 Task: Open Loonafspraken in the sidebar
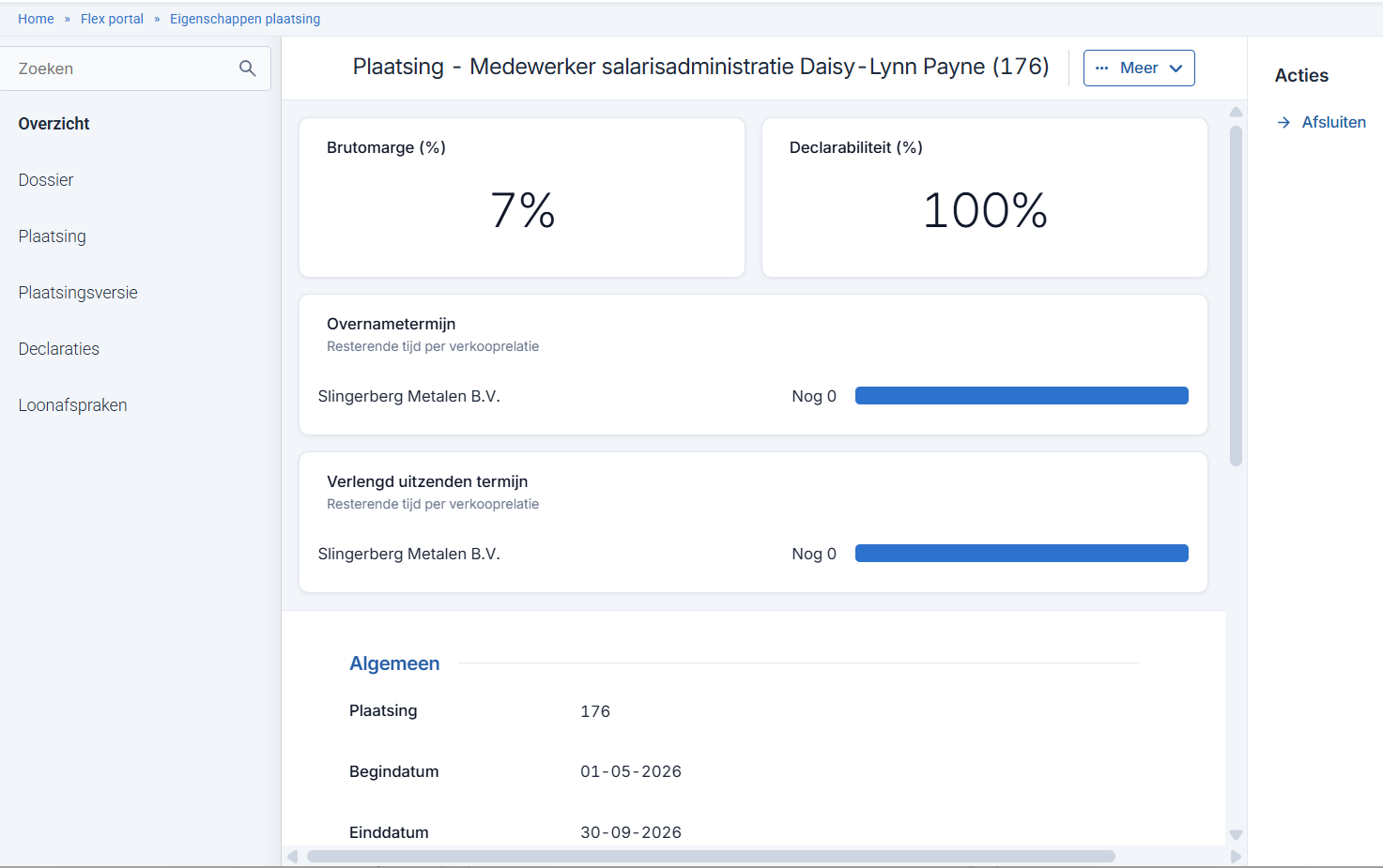72,405
